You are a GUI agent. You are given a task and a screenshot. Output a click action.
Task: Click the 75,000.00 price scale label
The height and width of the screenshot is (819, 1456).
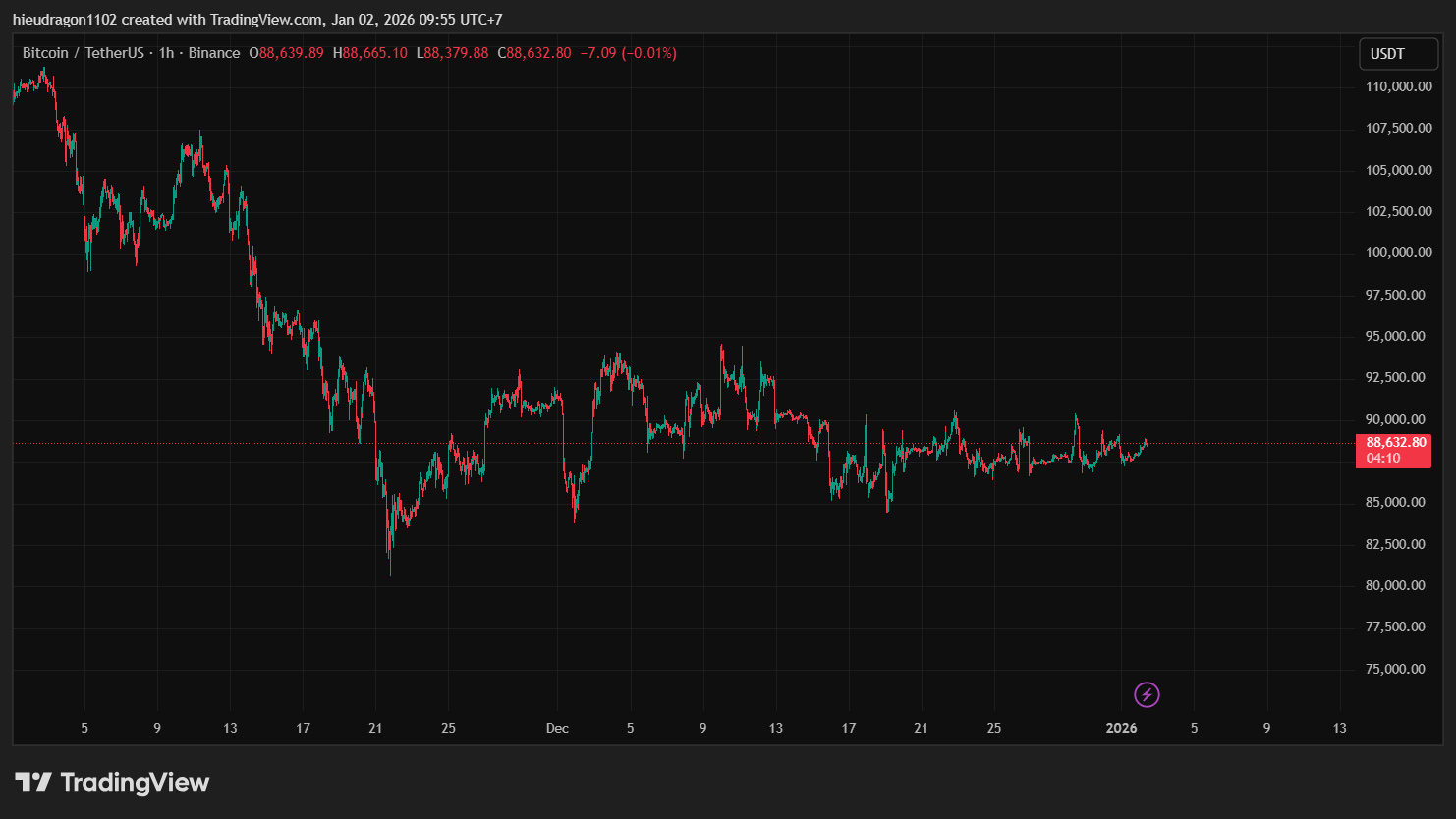click(x=1395, y=669)
